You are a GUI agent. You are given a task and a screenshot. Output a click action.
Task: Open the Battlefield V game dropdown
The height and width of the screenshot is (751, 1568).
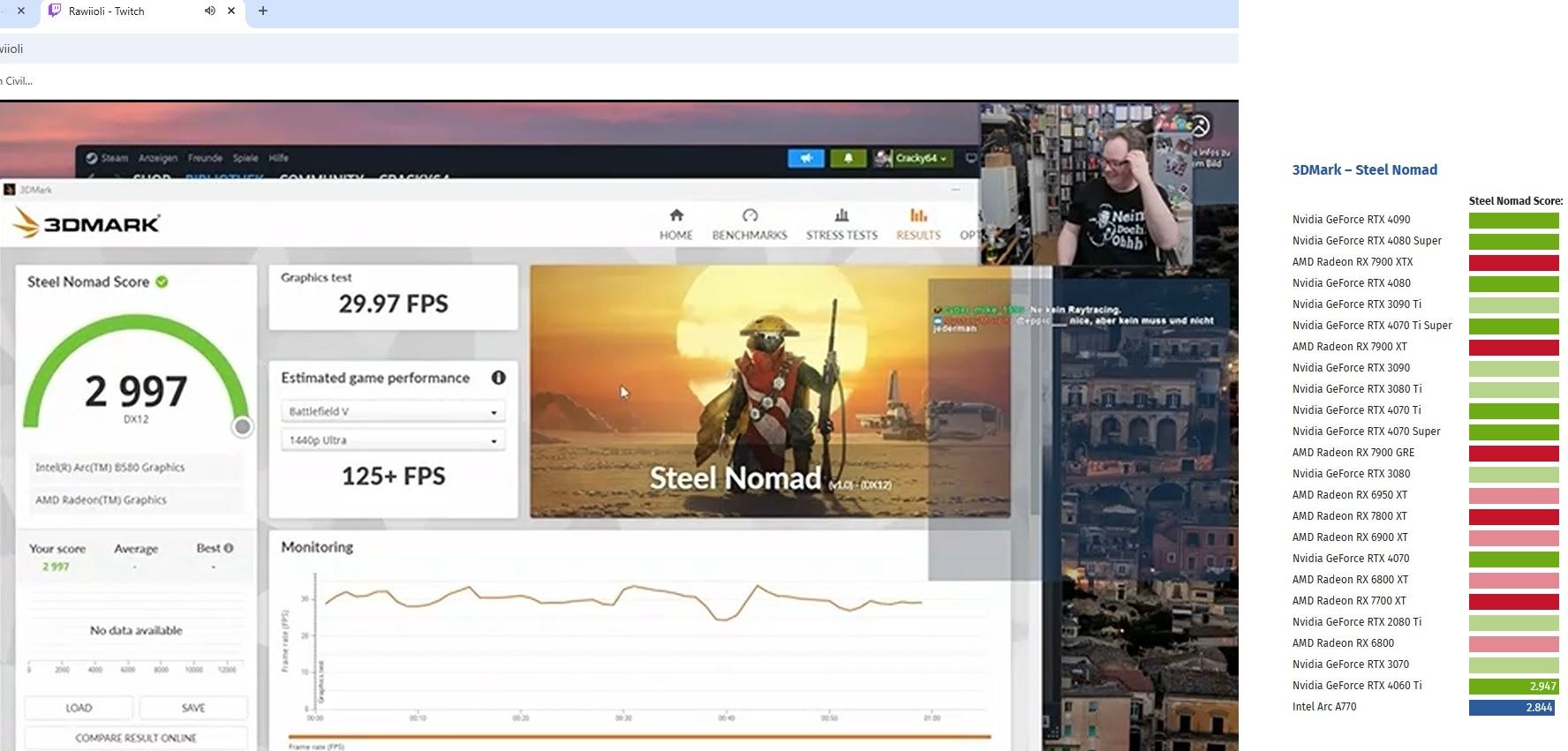pyautogui.click(x=393, y=411)
